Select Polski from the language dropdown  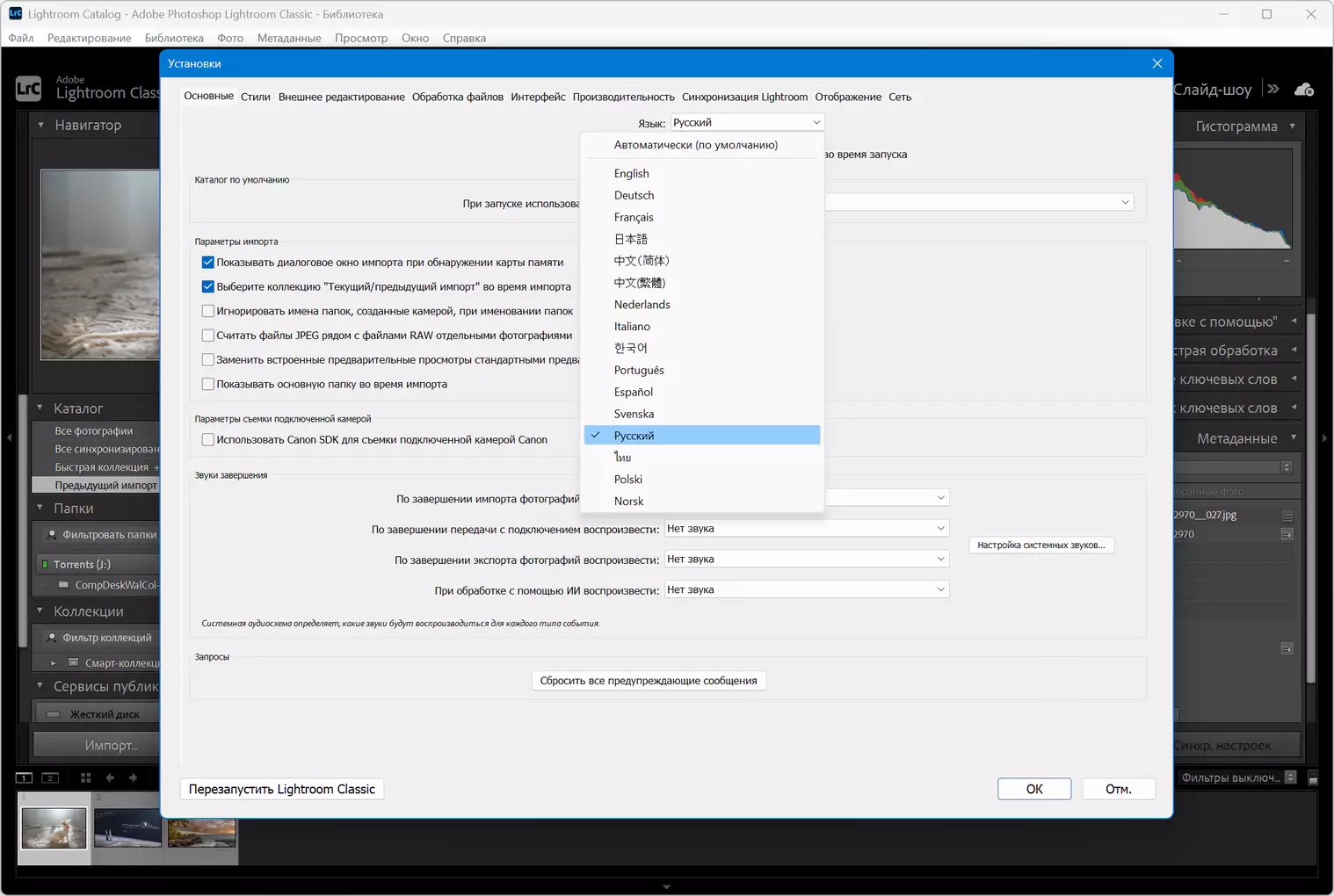click(702, 479)
